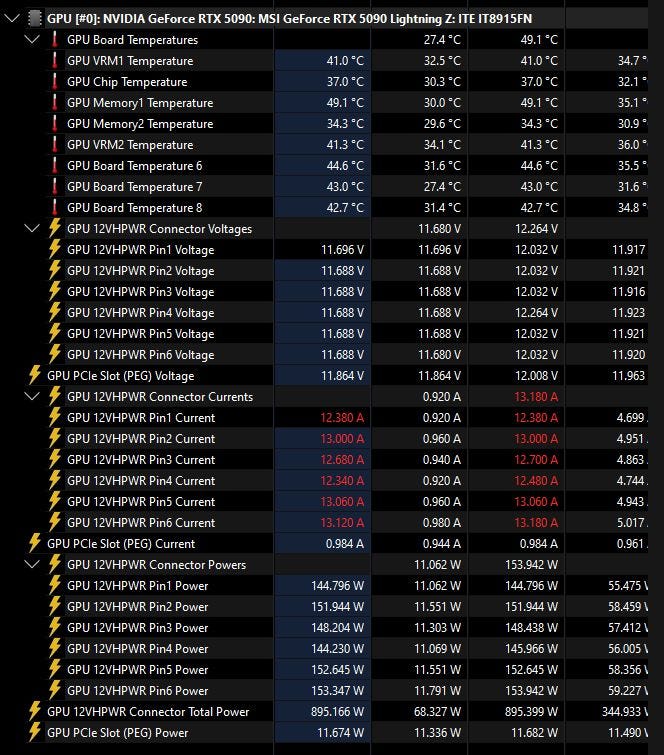Click lightning icon of 12VHPWR Pin4 Power
This screenshot has height=755, width=664.
pyautogui.click(x=54, y=648)
